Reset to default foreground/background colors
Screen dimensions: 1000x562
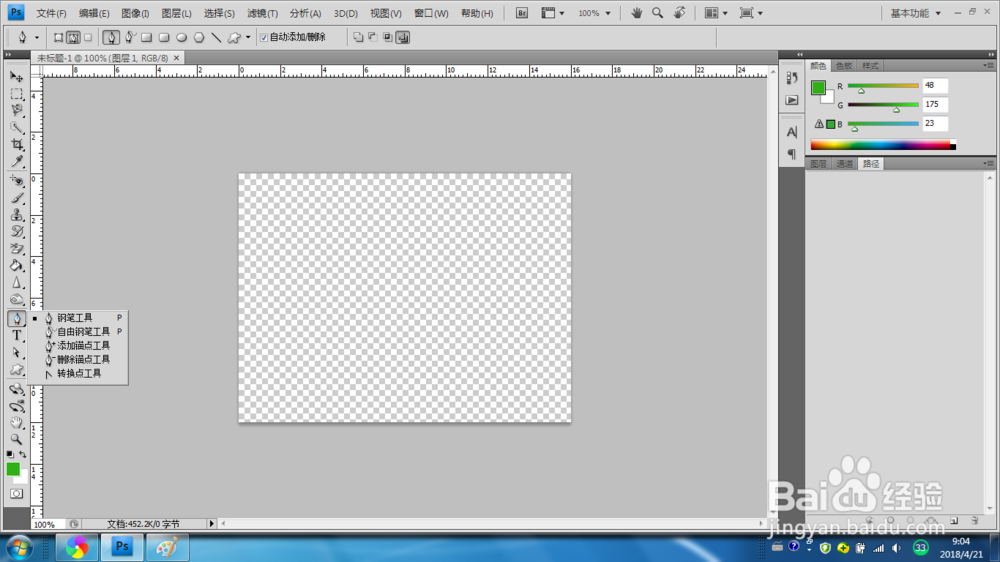10,454
